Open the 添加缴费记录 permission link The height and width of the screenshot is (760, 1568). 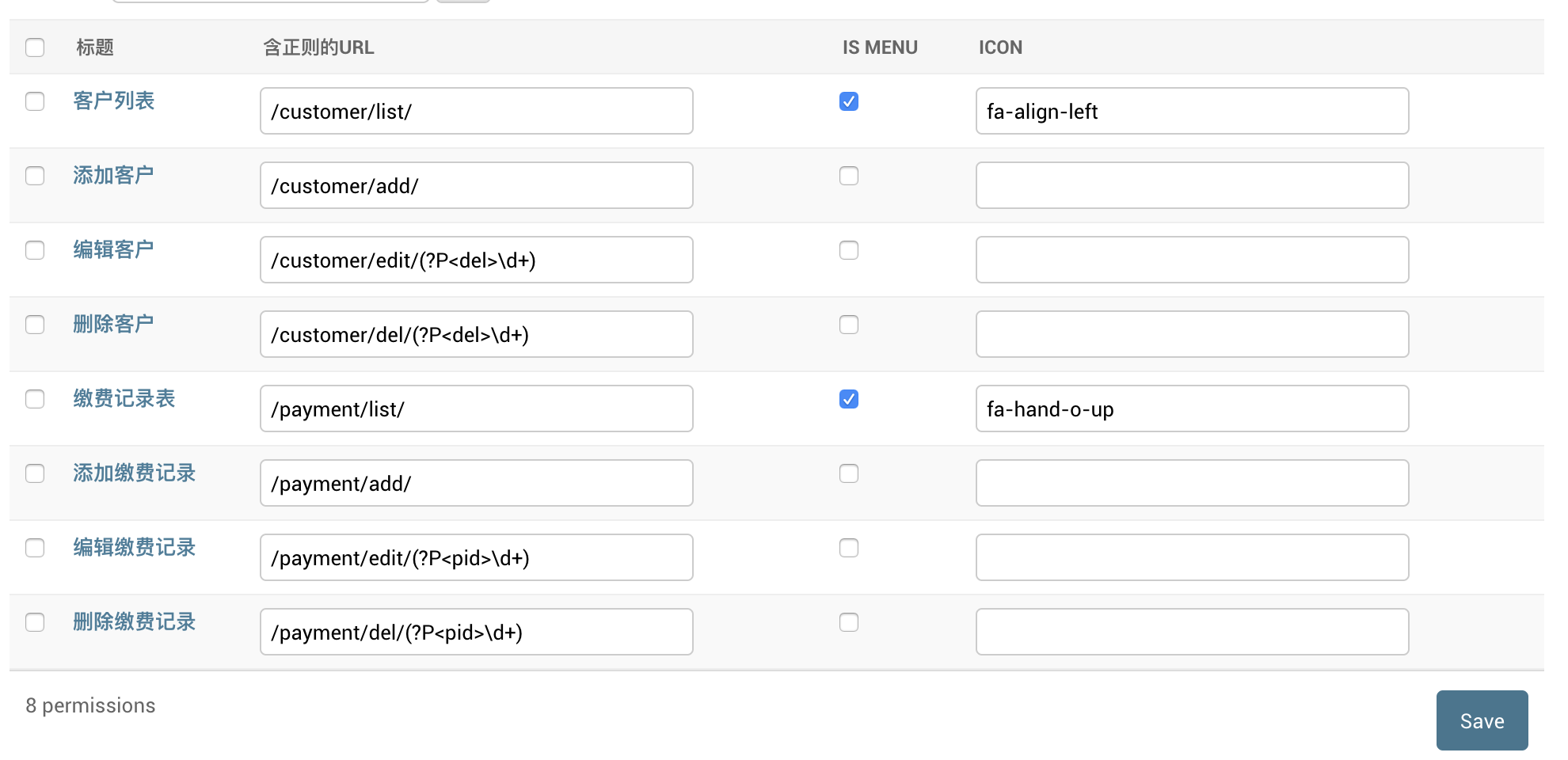[x=135, y=473]
